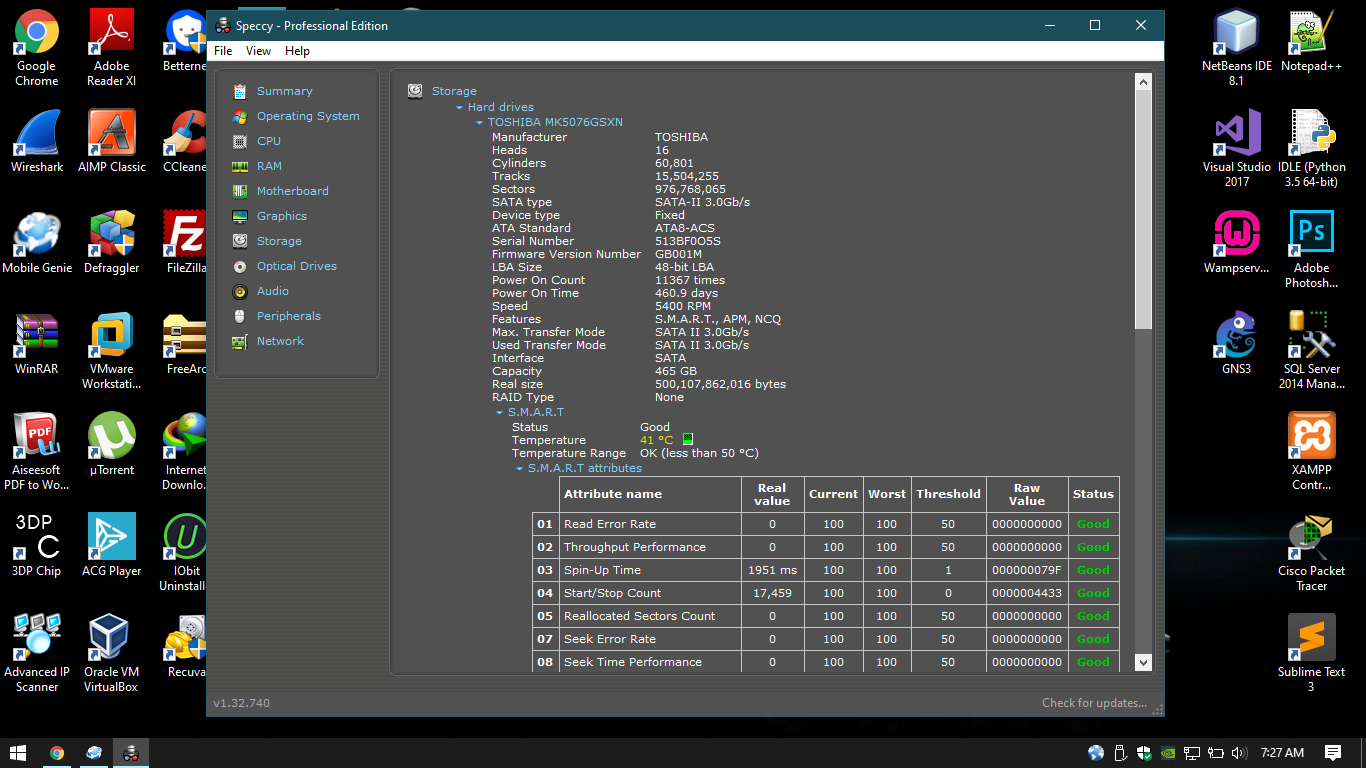Select the µTorrent desktop icon
The height and width of the screenshot is (768, 1366).
coord(112,444)
